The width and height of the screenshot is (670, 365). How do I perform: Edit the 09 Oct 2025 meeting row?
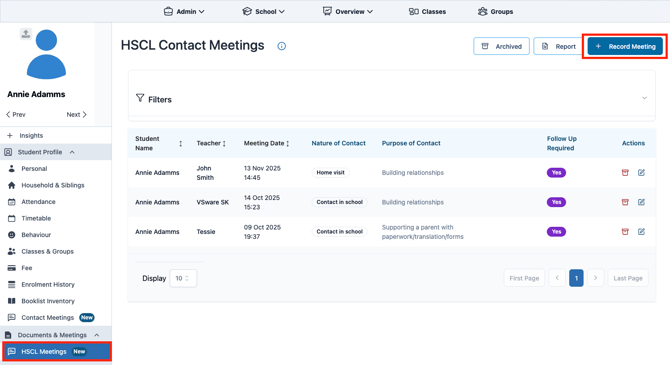[641, 232]
